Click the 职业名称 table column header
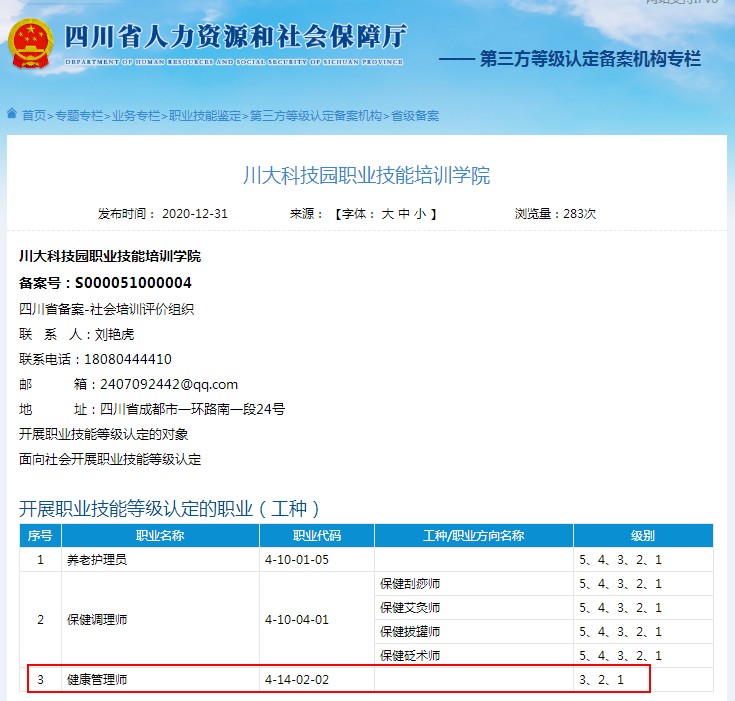The image size is (735, 701). [160, 535]
